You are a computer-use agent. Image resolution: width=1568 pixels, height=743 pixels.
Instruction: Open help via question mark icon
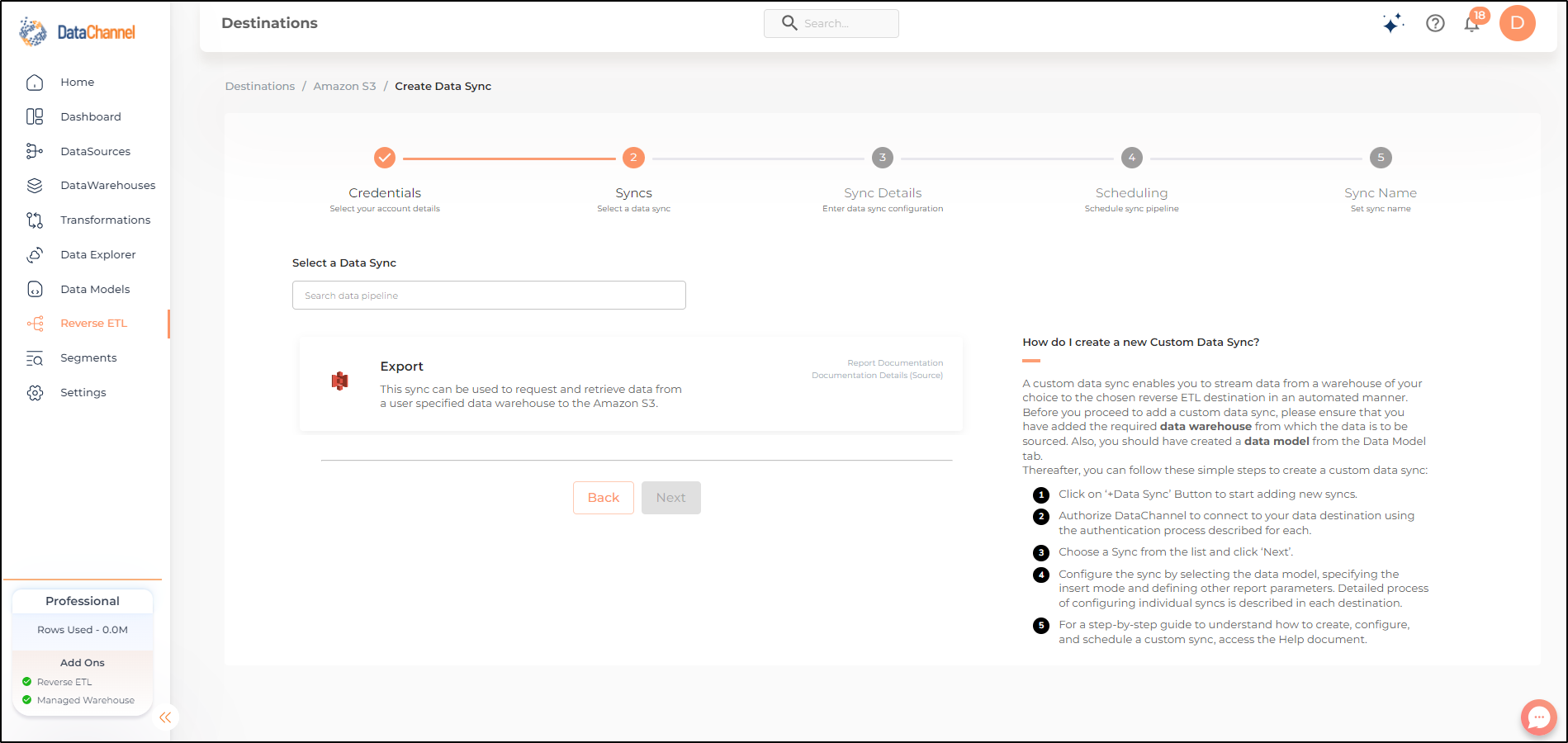click(1435, 23)
